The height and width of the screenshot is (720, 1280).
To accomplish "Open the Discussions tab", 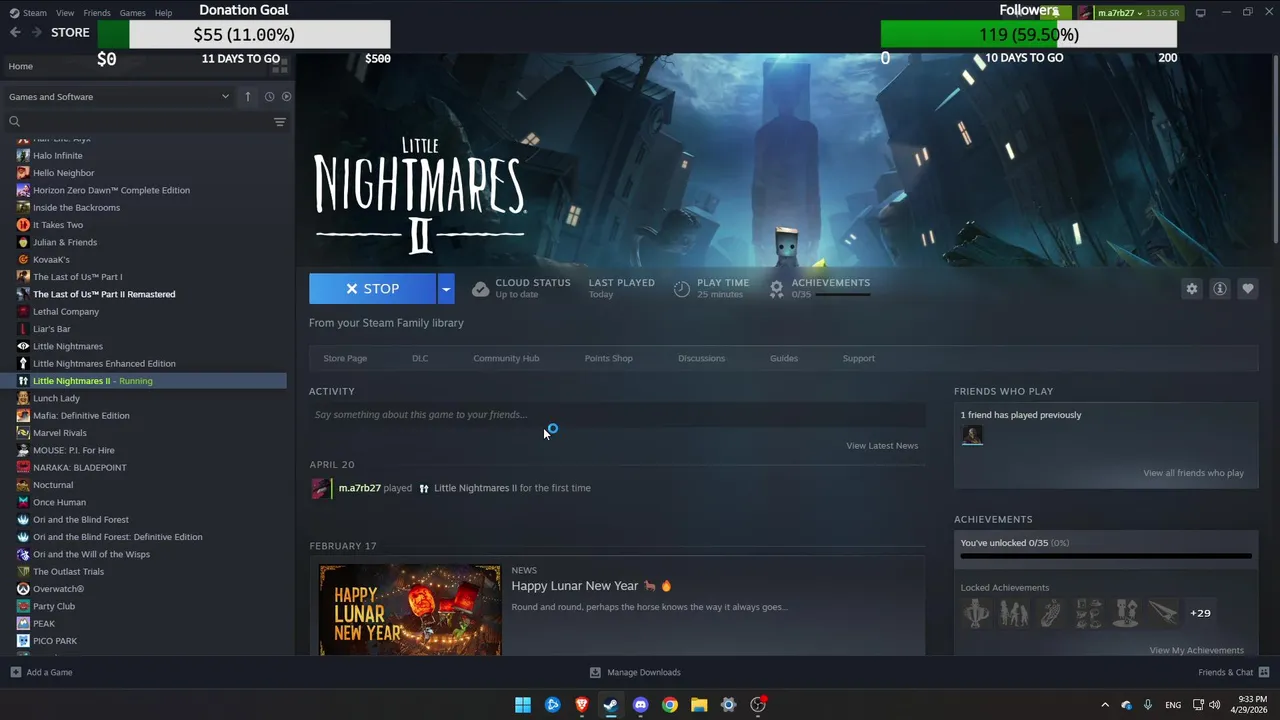I will (701, 358).
